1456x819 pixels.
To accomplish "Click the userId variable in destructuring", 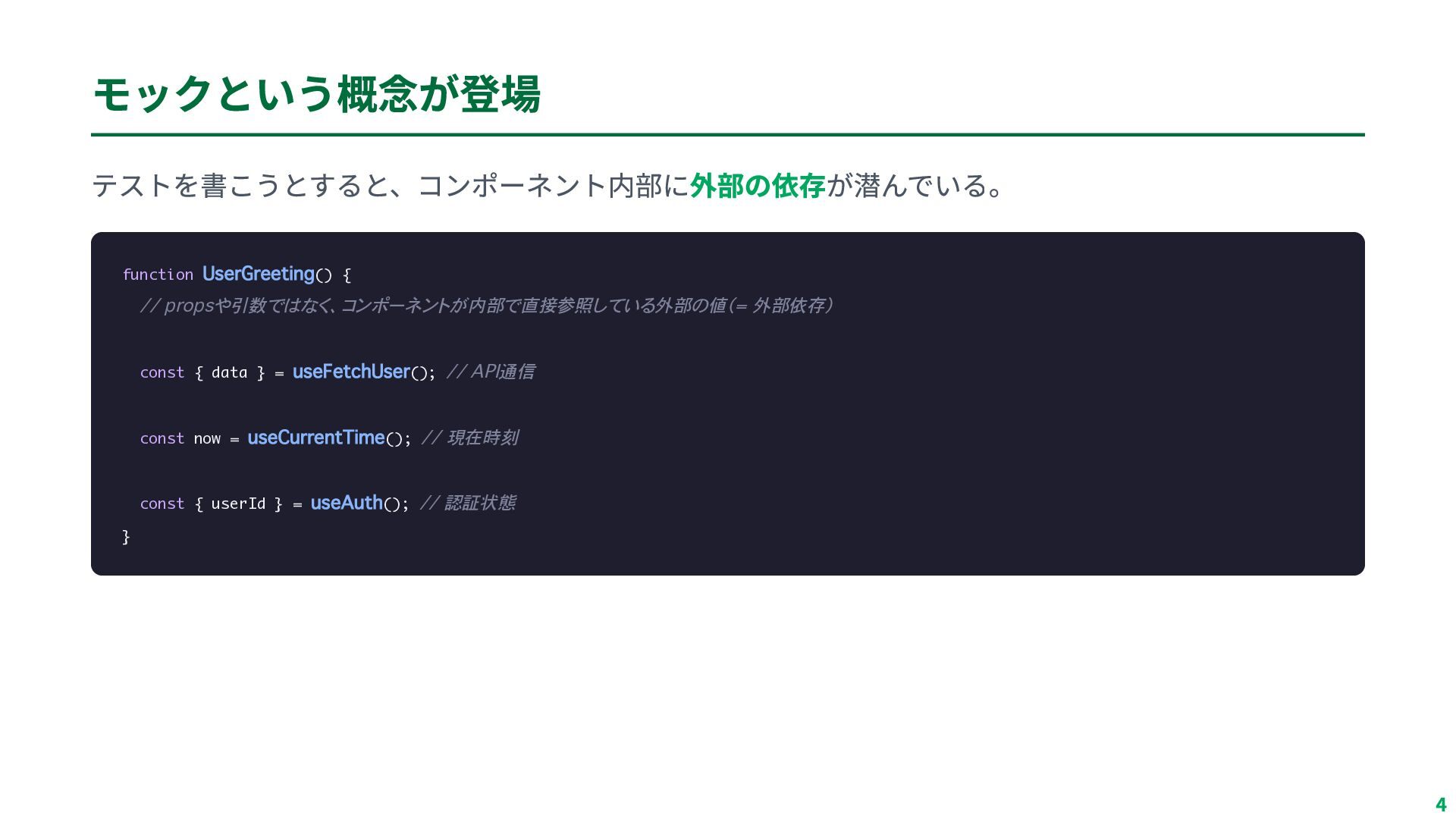I will click(238, 504).
